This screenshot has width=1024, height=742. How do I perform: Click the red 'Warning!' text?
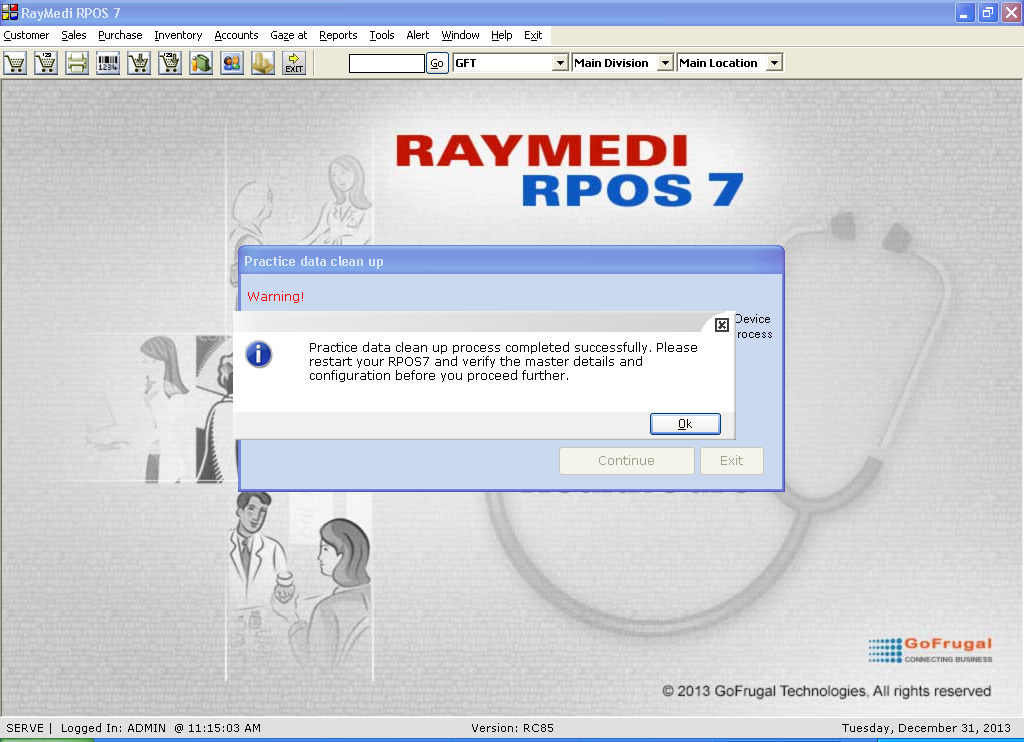click(x=276, y=297)
